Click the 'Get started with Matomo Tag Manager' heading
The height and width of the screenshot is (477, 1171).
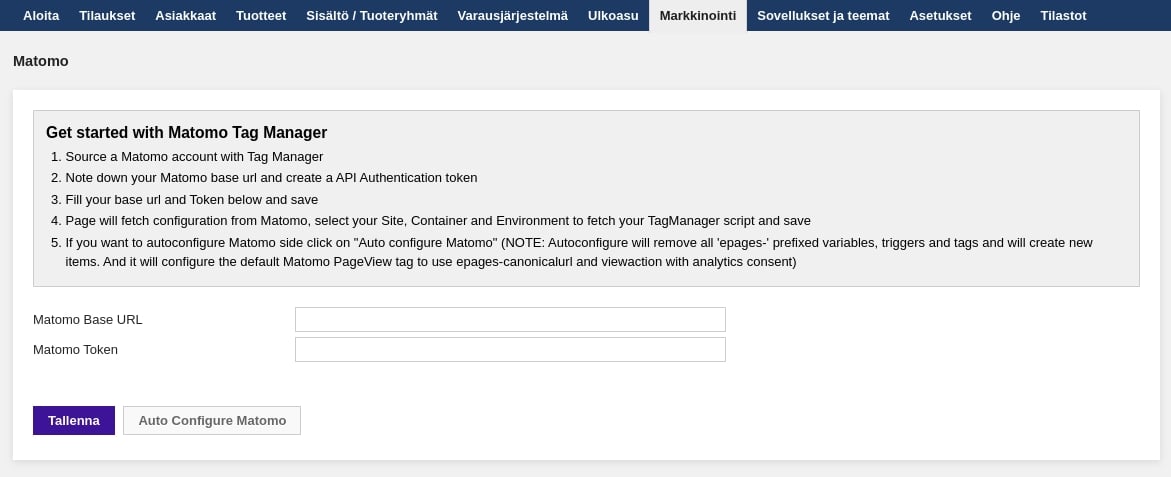point(187,132)
